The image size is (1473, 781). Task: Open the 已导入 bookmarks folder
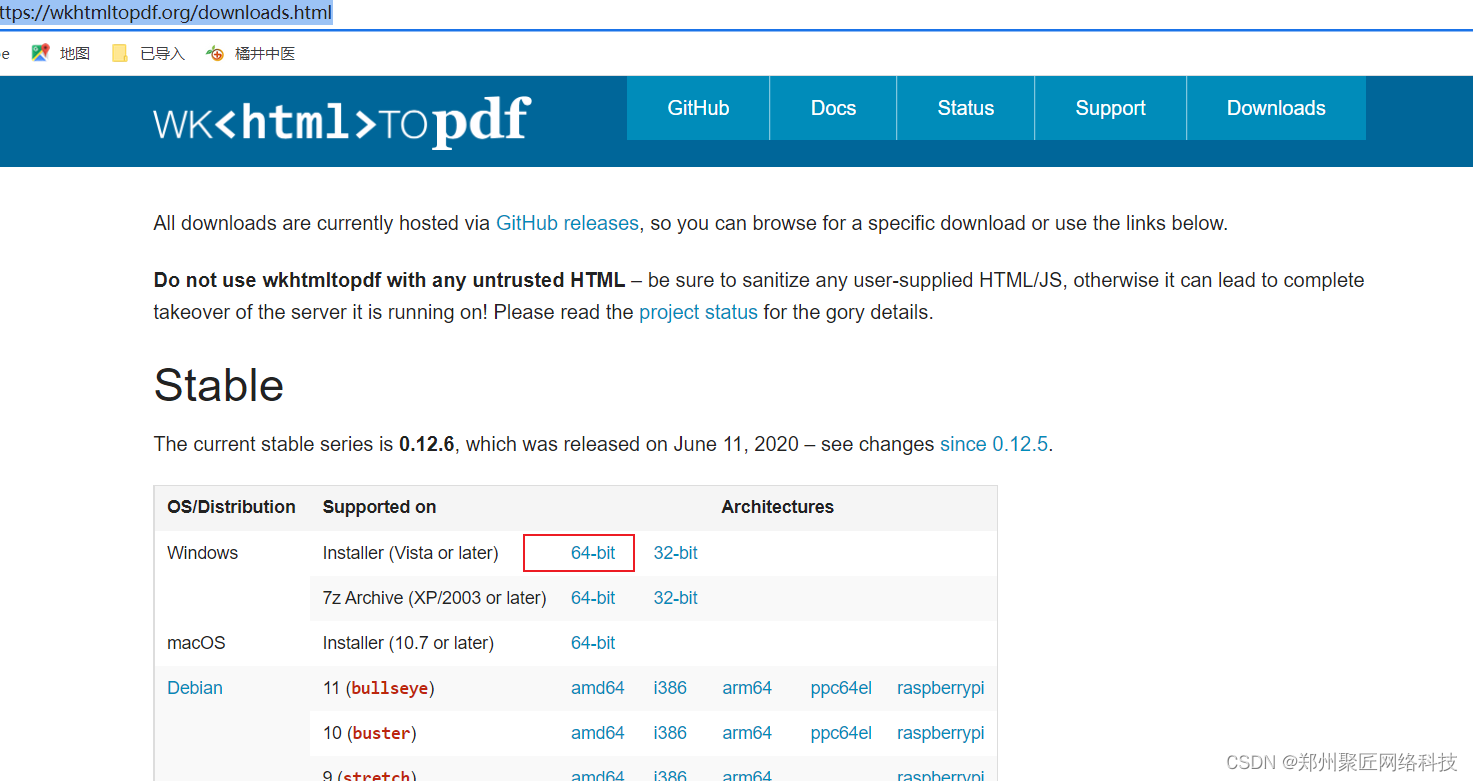(x=148, y=53)
